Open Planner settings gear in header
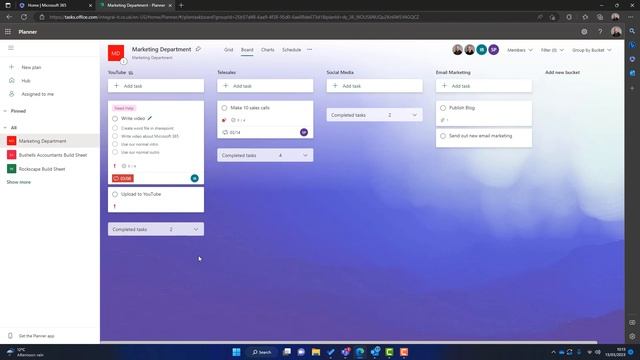 [584, 31]
